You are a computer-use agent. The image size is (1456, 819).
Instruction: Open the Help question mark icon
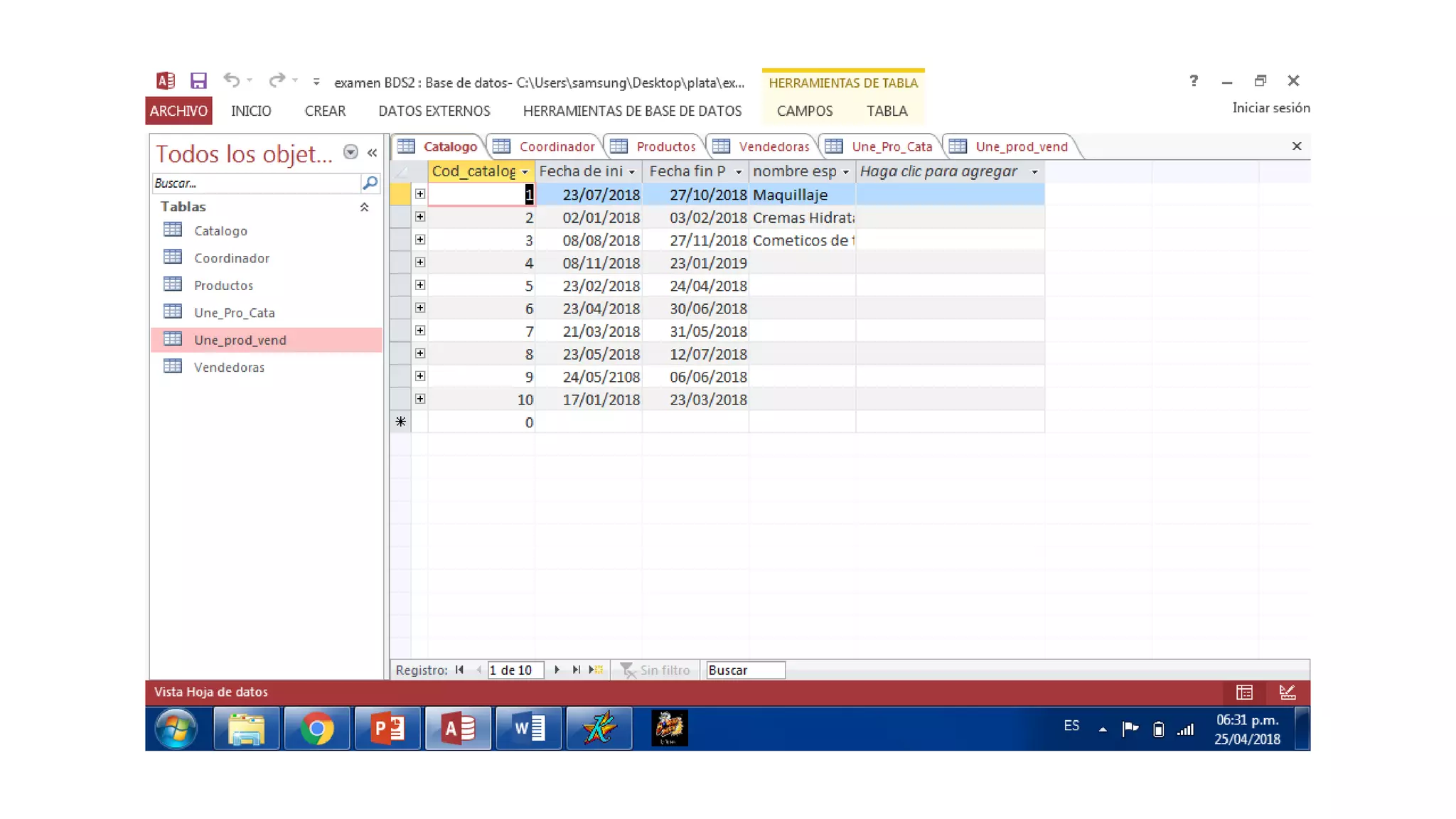coord(1194,81)
